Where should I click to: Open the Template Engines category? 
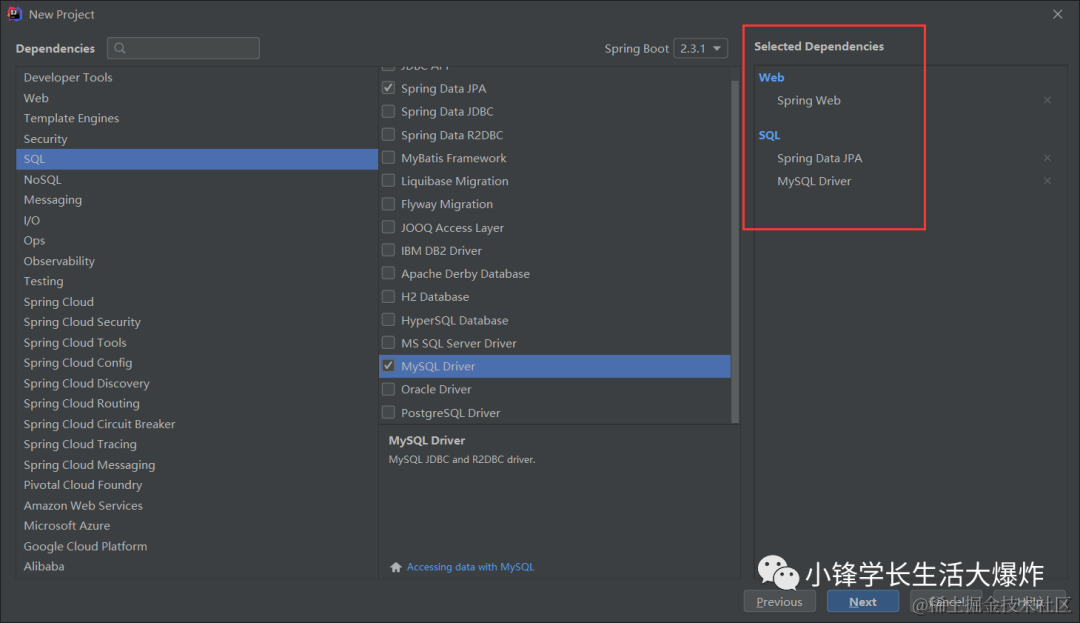197,118
